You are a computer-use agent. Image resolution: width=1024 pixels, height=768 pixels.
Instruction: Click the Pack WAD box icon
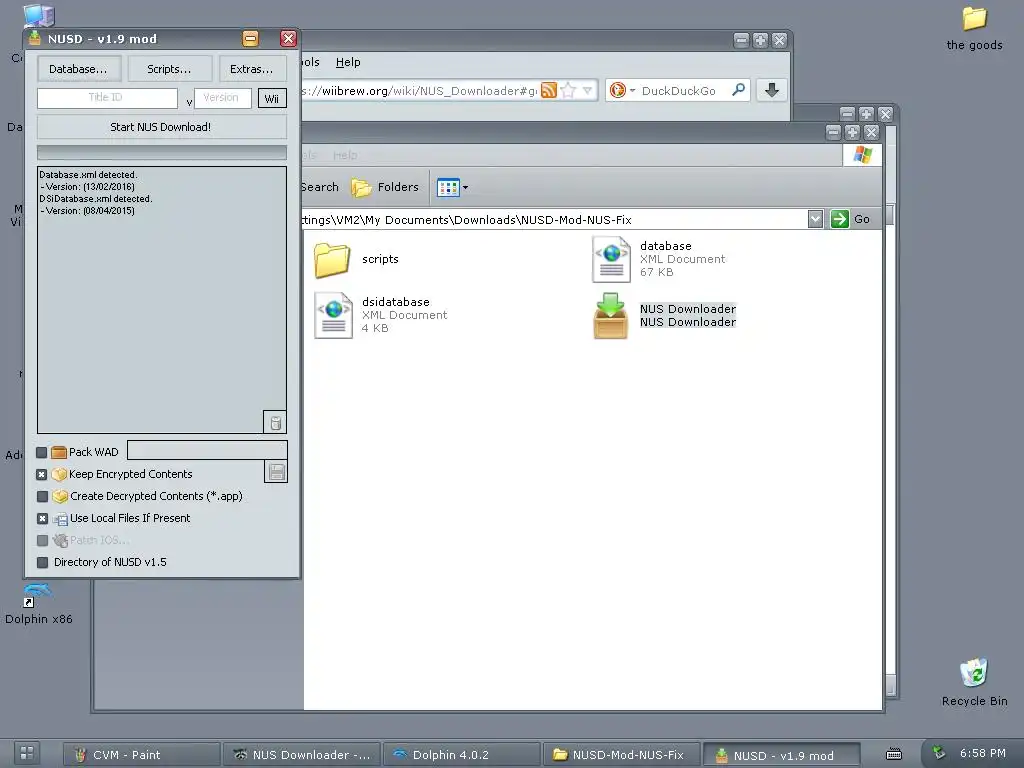click(x=59, y=452)
